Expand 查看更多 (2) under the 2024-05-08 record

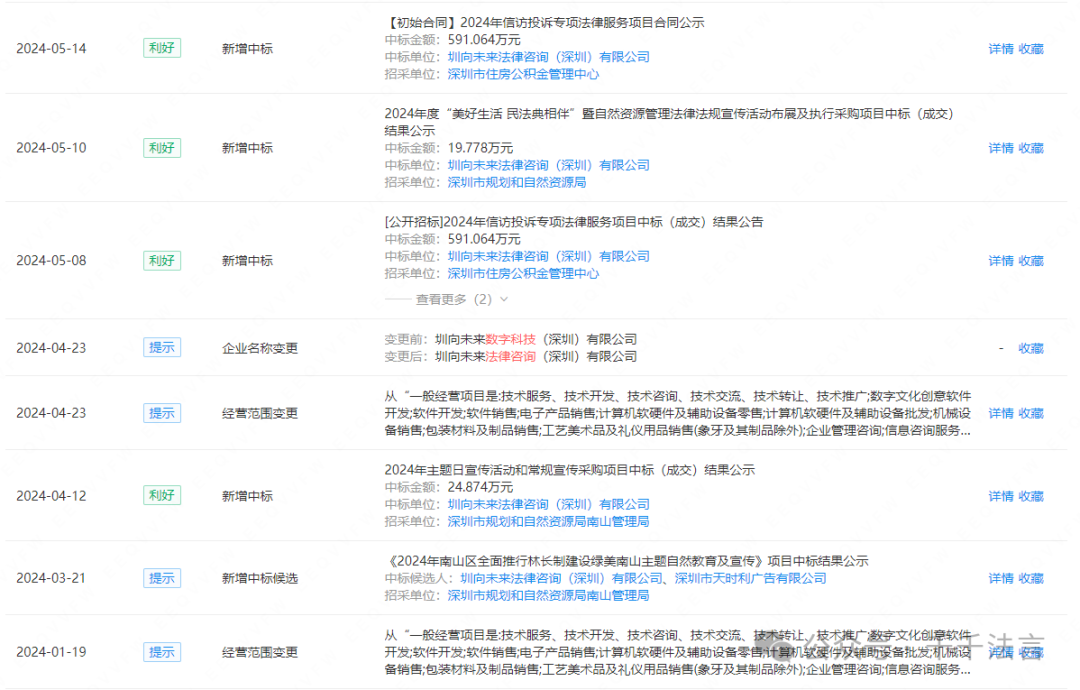(x=461, y=300)
